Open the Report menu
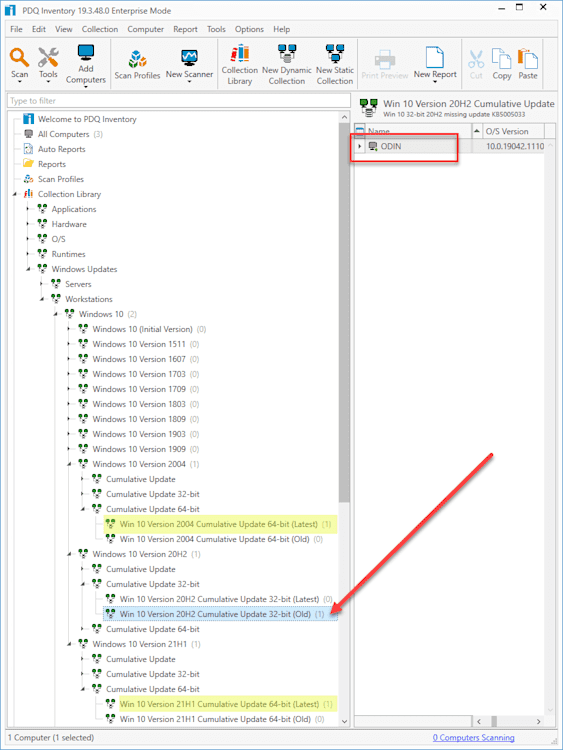This screenshot has width=563, height=750. click(185, 29)
